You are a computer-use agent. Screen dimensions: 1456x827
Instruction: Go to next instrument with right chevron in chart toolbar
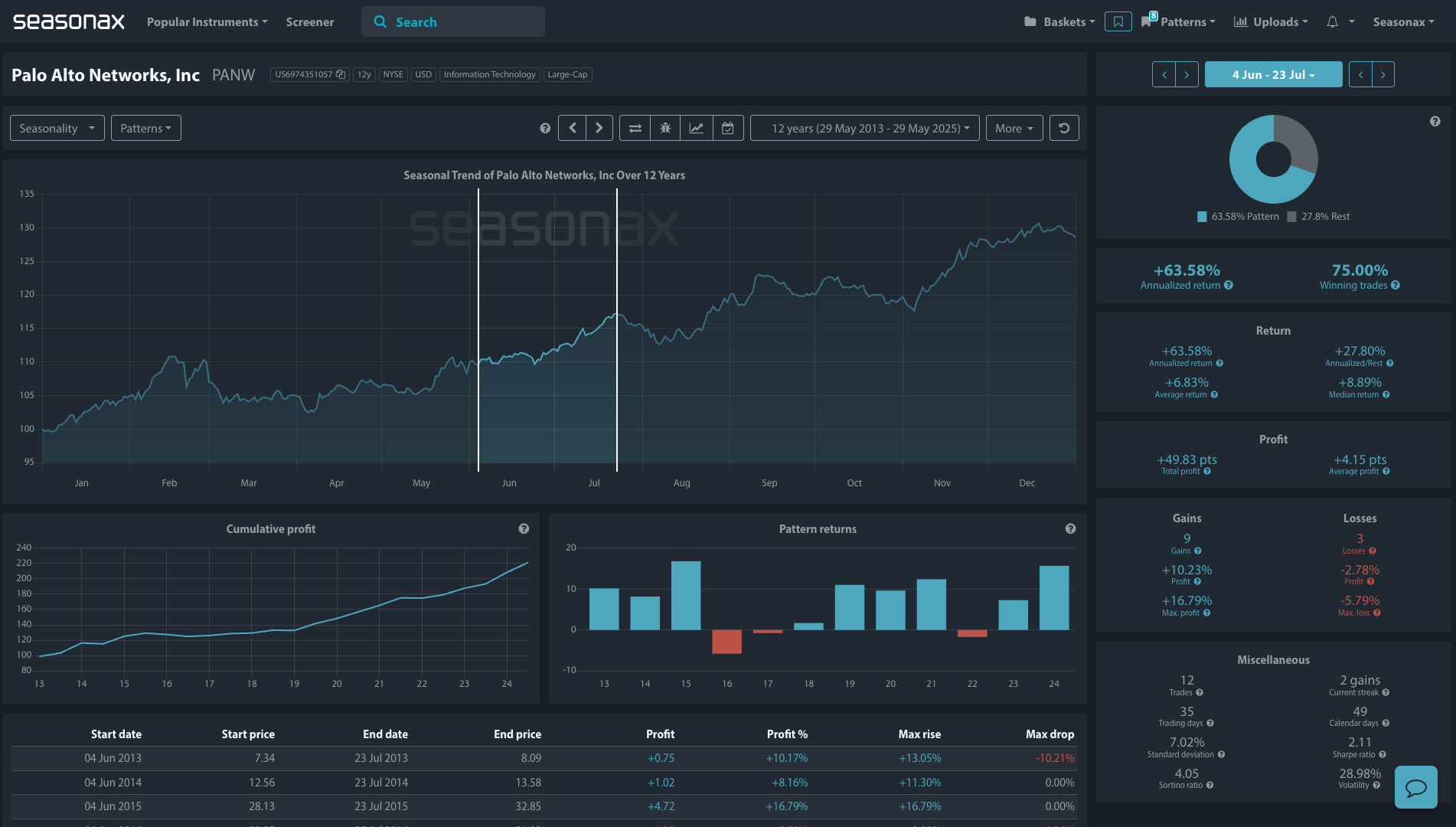[599, 128]
